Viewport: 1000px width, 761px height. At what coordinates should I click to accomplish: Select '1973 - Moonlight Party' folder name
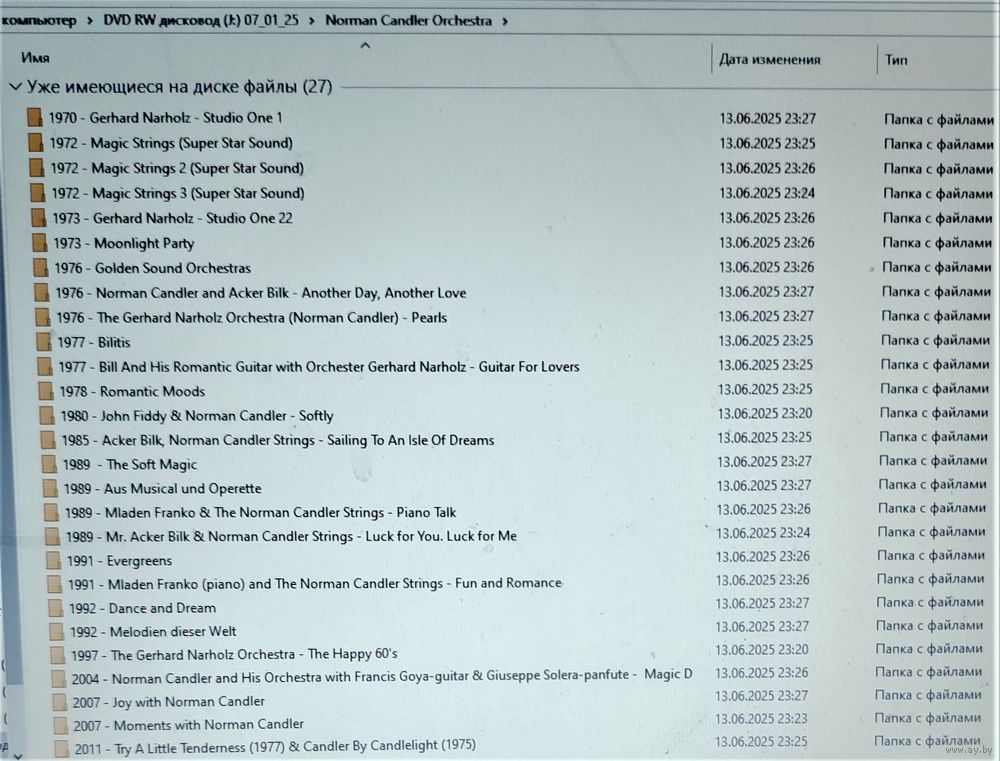tap(124, 243)
